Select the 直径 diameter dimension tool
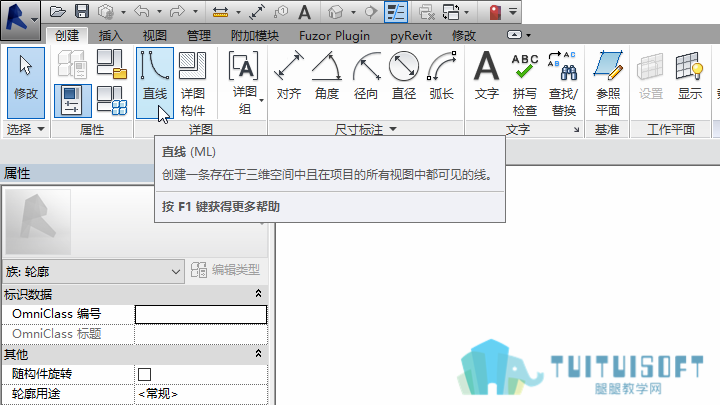720x405 pixels. 404,76
